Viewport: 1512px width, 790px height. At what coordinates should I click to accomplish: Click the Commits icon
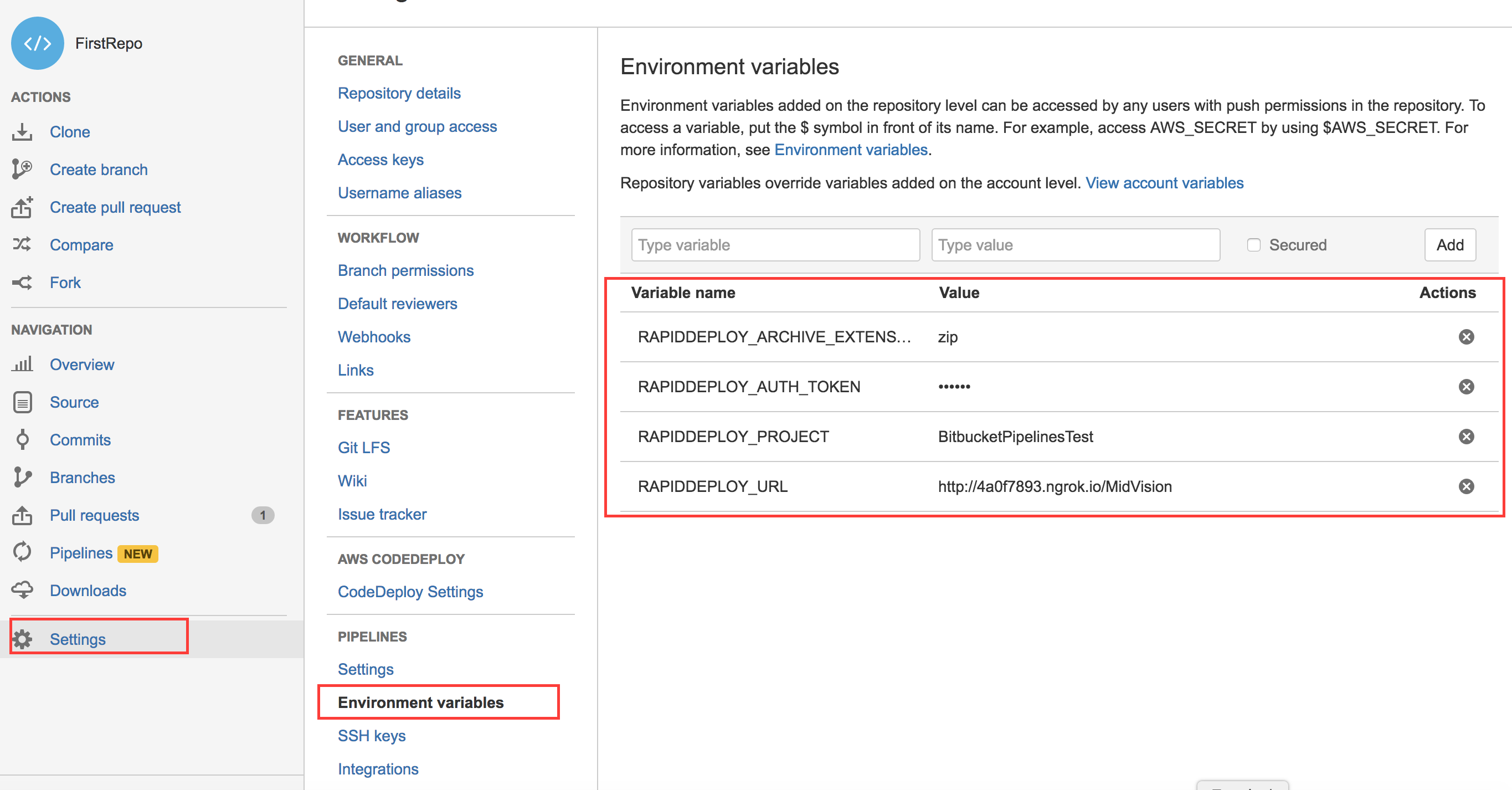[22, 440]
